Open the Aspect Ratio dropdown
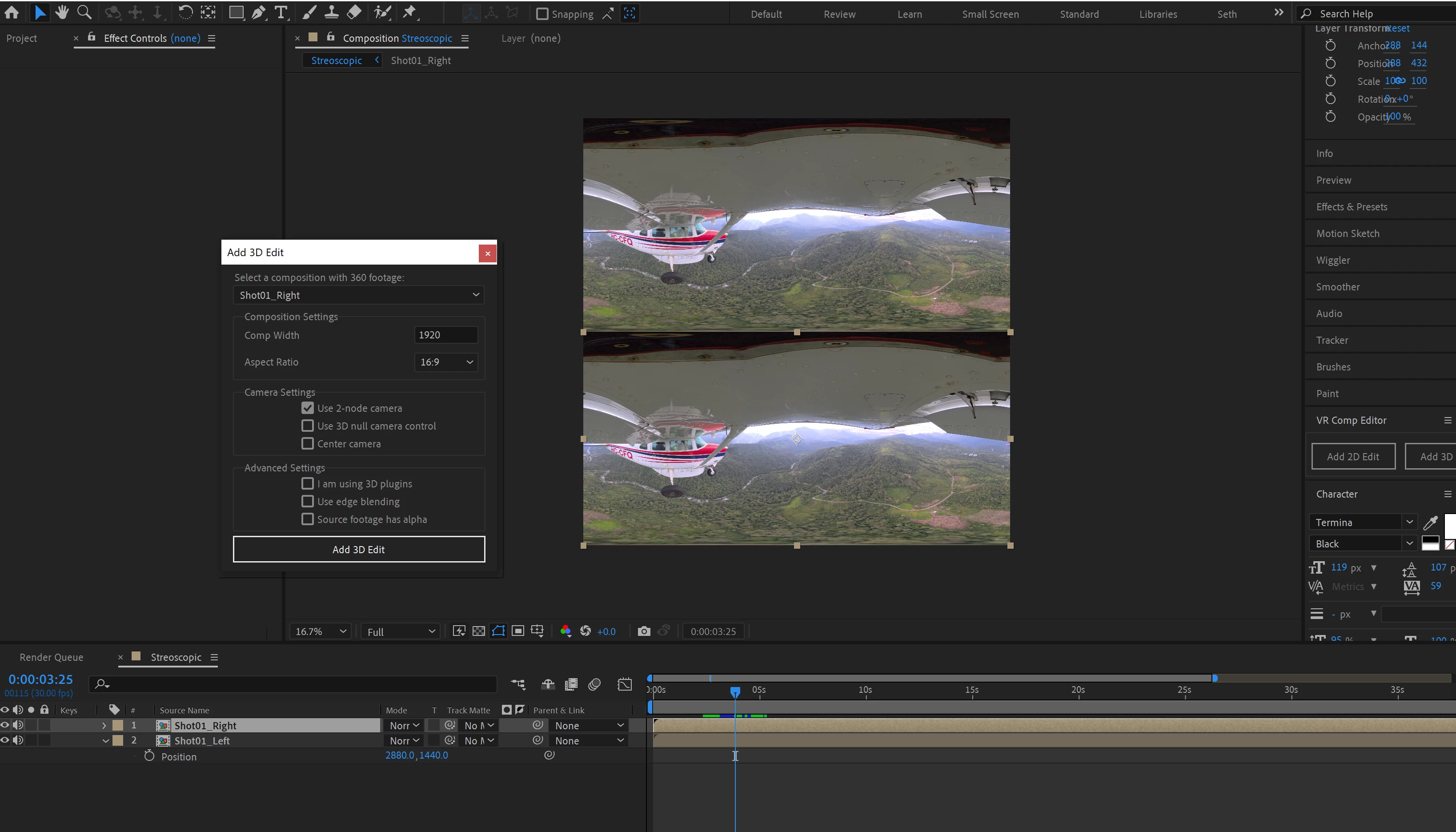Viewport: 1456px width, 832px height. pos(445,362)
